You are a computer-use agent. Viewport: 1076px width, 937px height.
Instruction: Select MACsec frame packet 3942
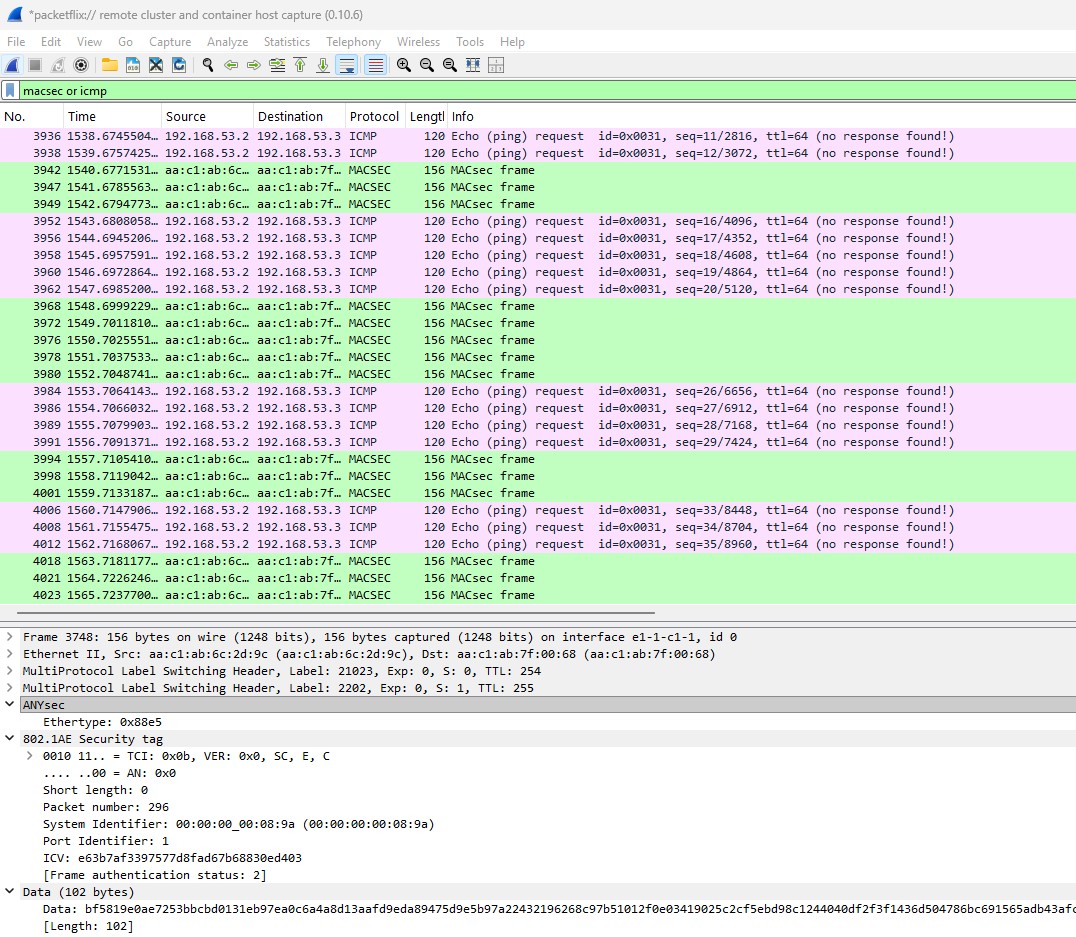pyautogui.click(x=538, y=170)
